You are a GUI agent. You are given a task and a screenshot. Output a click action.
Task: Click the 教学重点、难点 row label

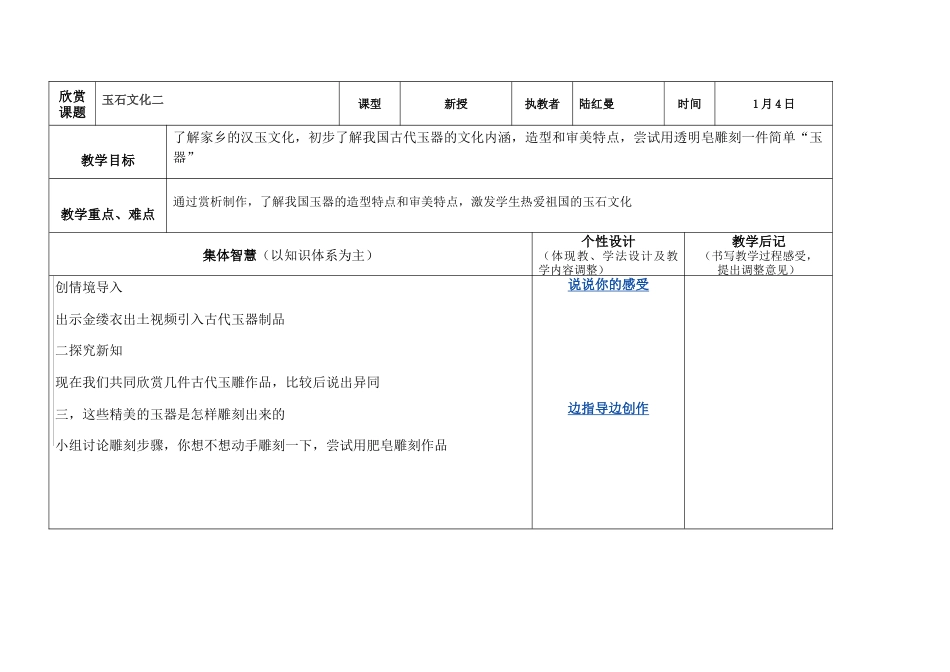pos(108,214)
